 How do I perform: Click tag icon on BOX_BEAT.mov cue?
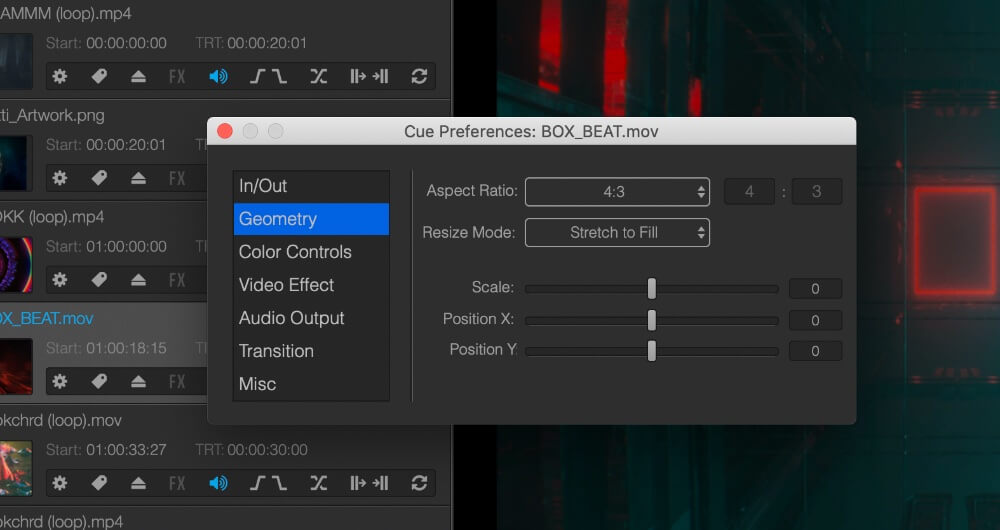coord(99,381)
